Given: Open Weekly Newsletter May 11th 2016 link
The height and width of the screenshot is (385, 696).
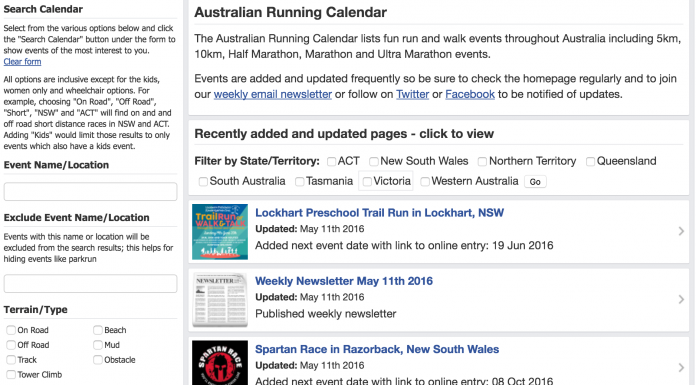Looking at the screenshot, I should [344, 281].
